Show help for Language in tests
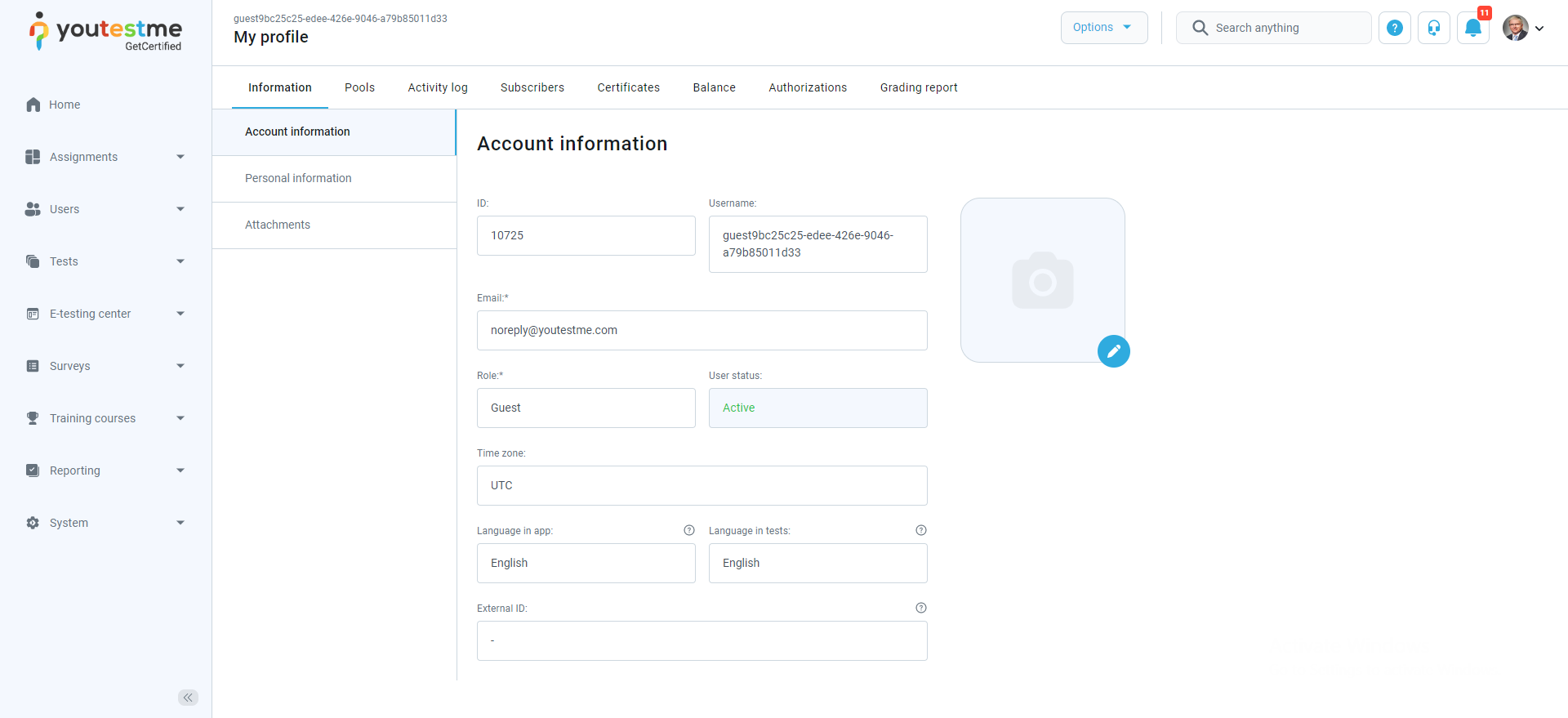The image size is (1568, 718). tap(921, 530)
